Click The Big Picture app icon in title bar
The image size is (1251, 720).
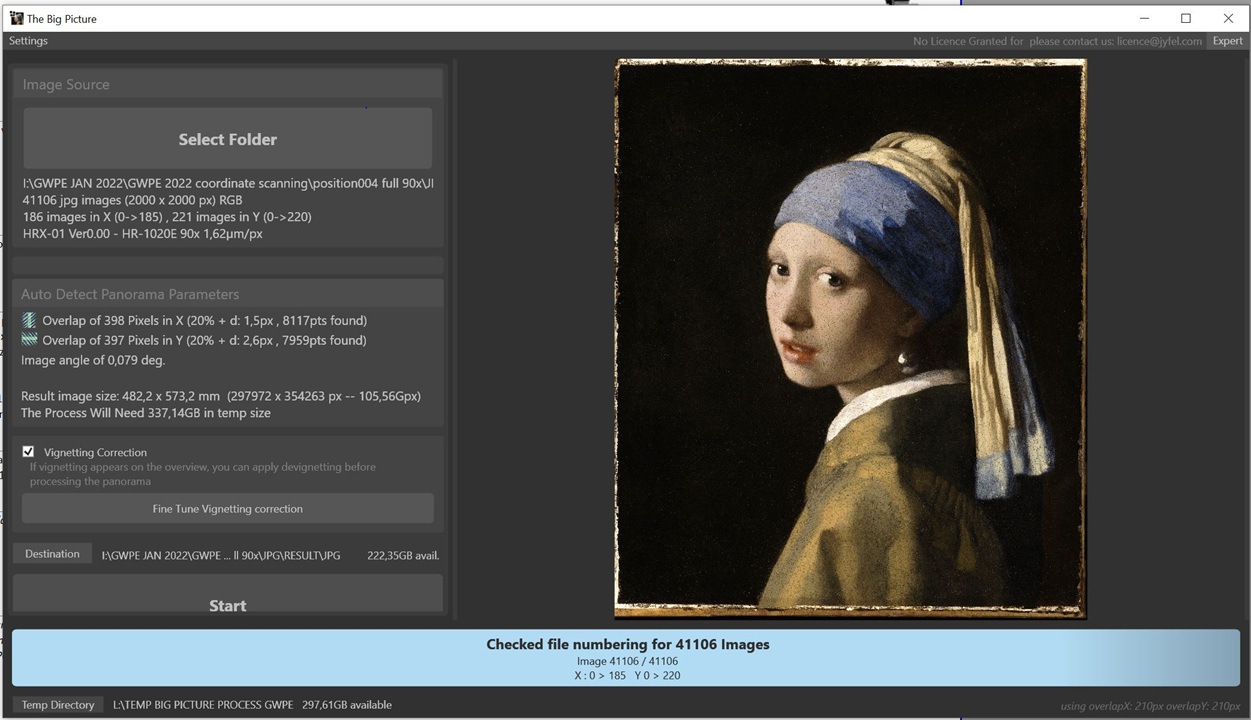[16, 18]
